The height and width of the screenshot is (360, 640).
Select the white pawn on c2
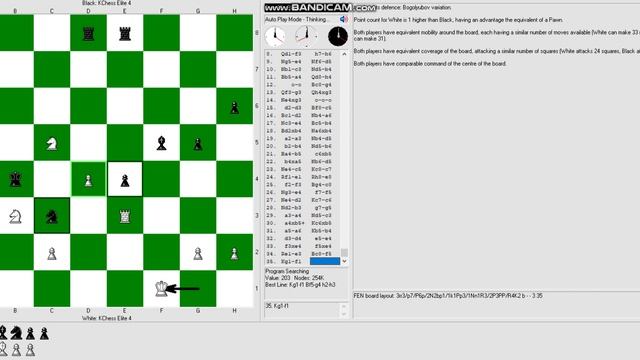[52, 253]
